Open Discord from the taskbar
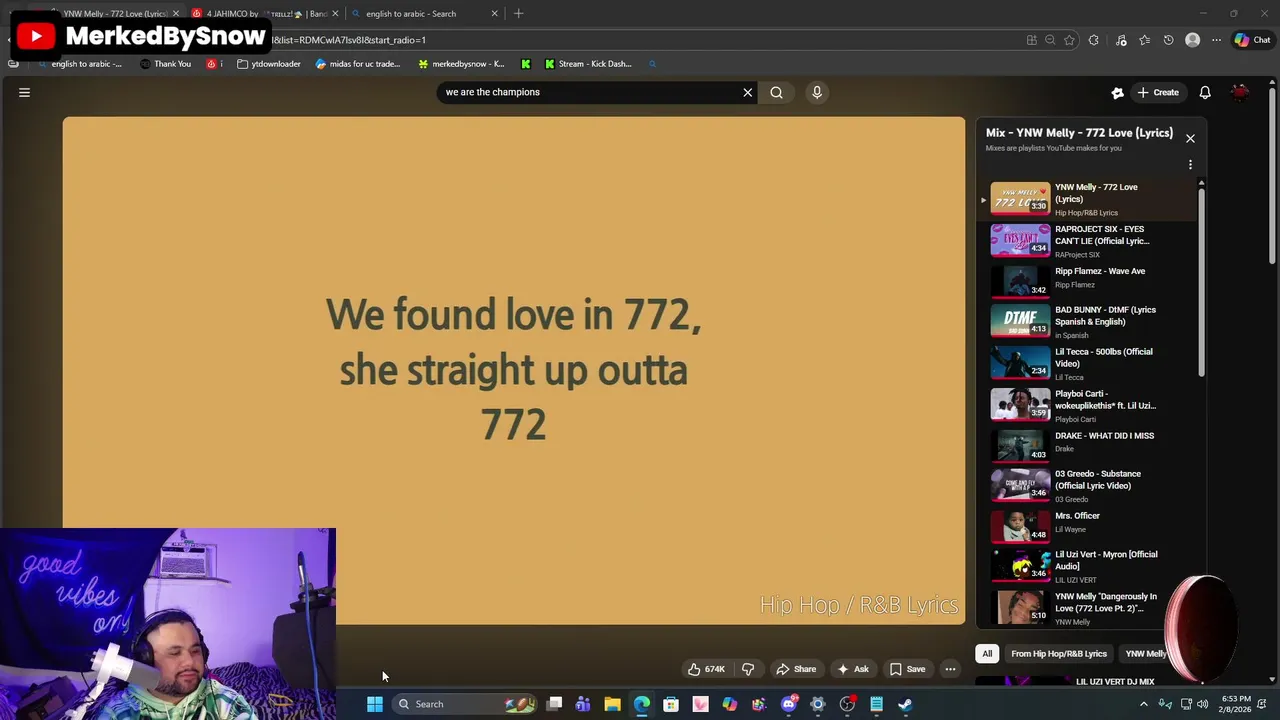This screenshot has width=1280, height=720. pyautogui.click(x=788, y=704)
